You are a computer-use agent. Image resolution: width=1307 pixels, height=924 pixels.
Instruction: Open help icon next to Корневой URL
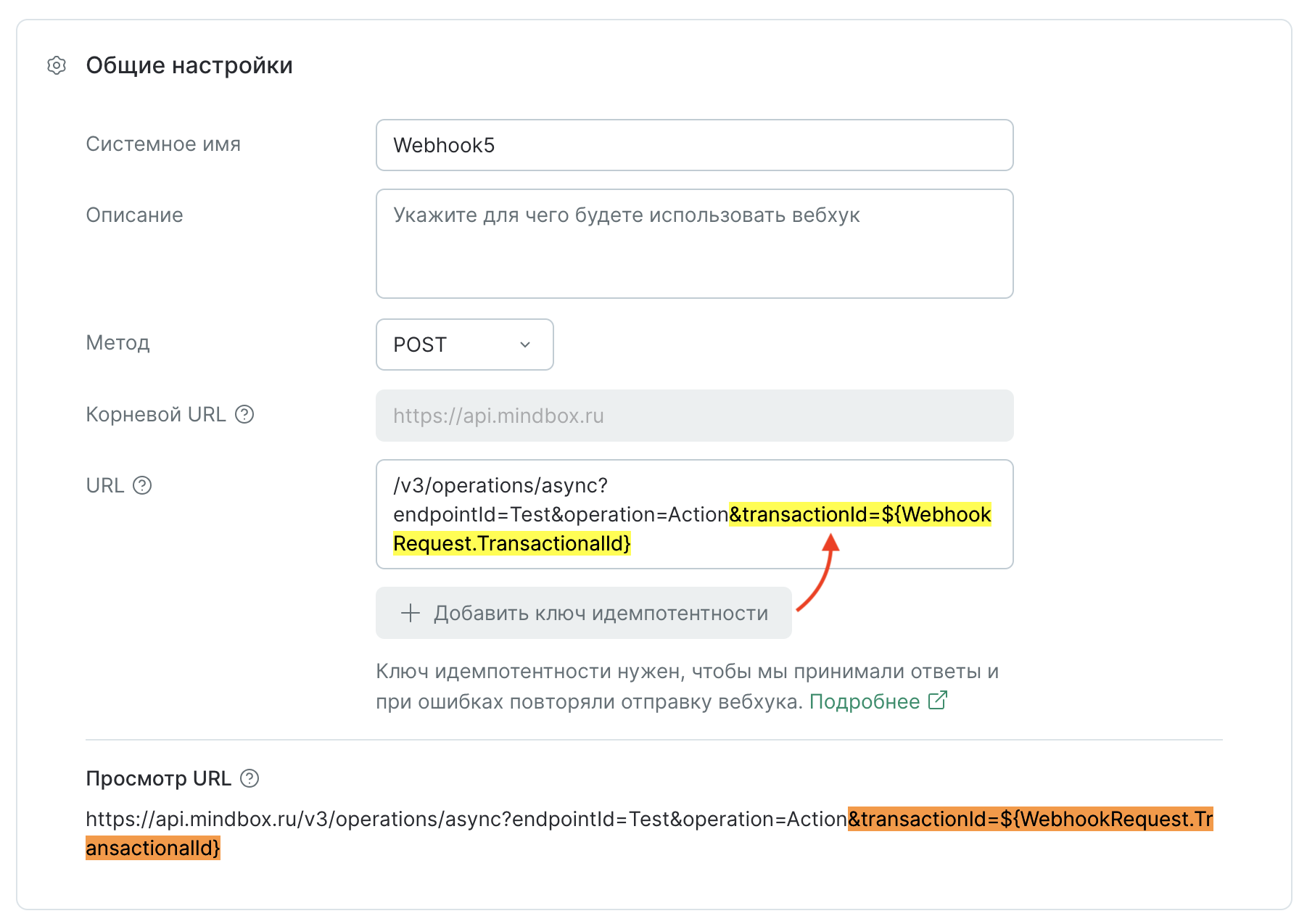coord(245,414)
